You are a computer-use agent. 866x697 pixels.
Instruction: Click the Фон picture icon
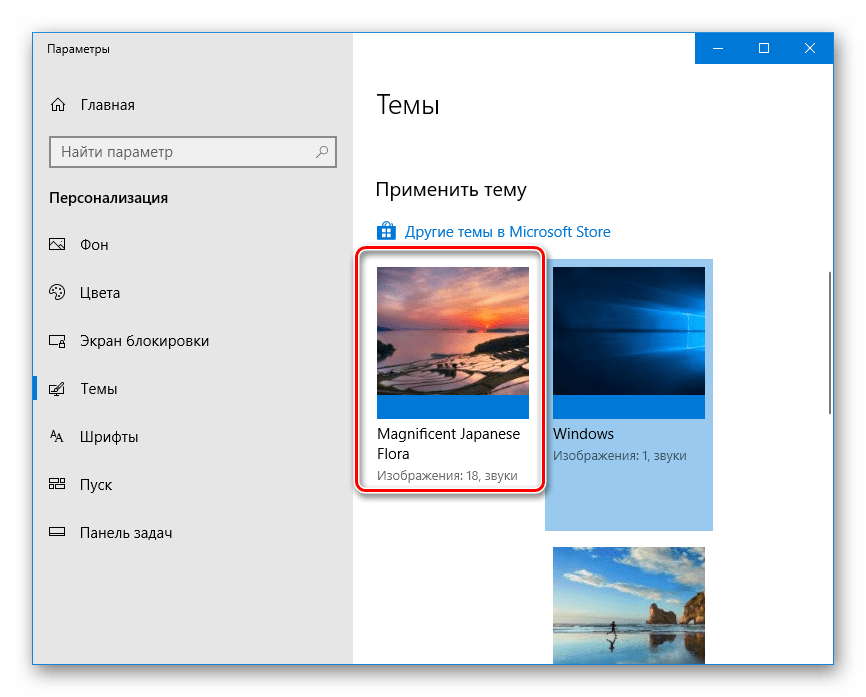[58, 245]
